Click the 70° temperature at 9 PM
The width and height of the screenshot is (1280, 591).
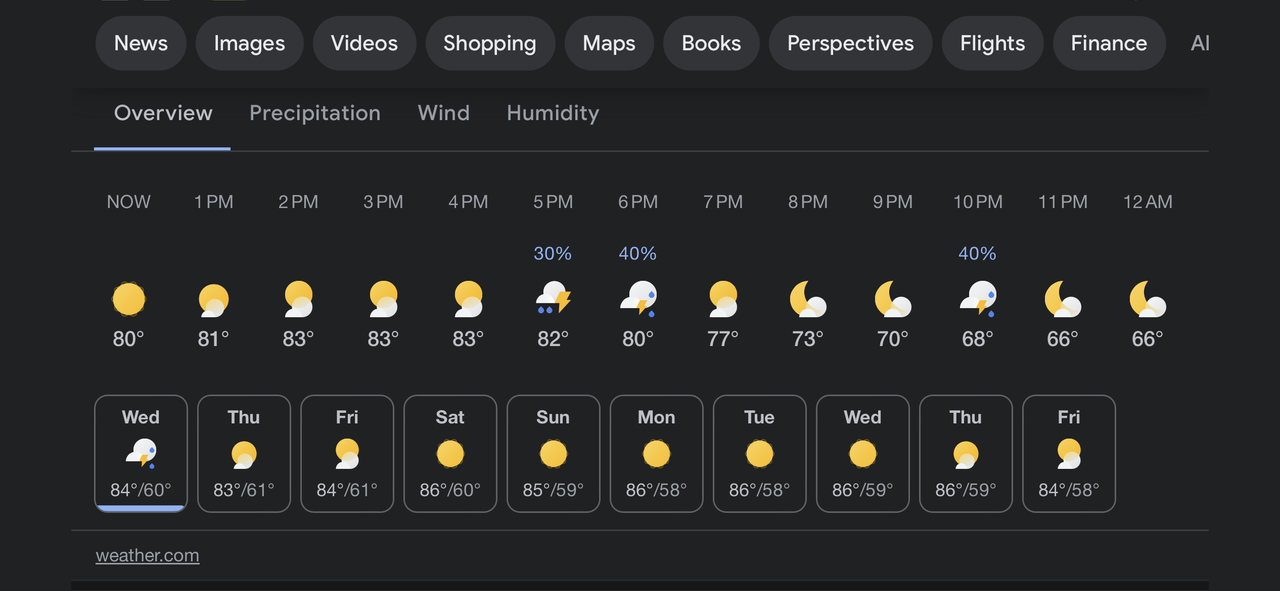tap(893, 339)
